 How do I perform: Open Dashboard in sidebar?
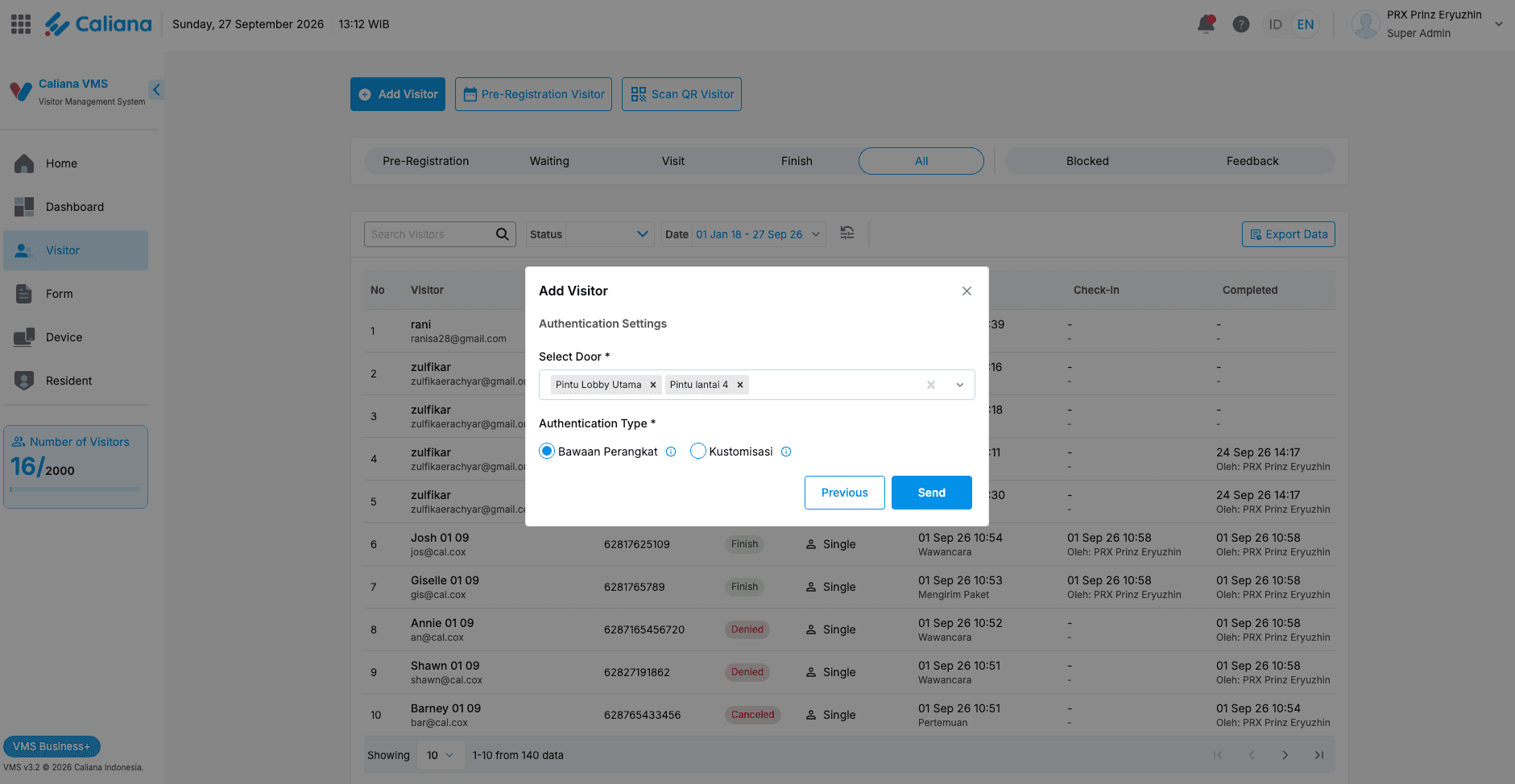[x=76, y=207]
